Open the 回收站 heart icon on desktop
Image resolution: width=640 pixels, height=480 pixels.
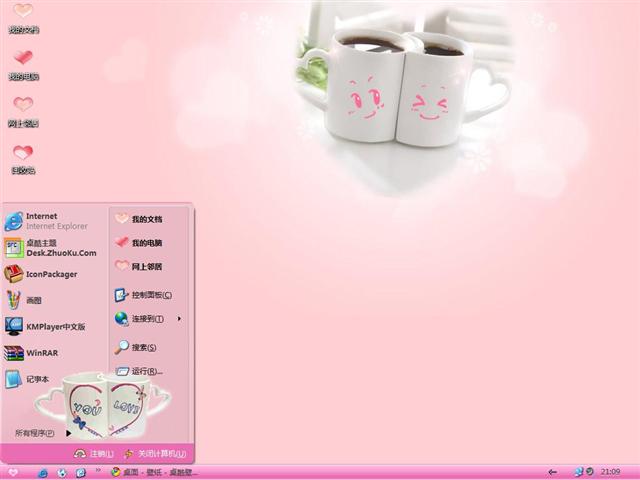coord(23,160)
